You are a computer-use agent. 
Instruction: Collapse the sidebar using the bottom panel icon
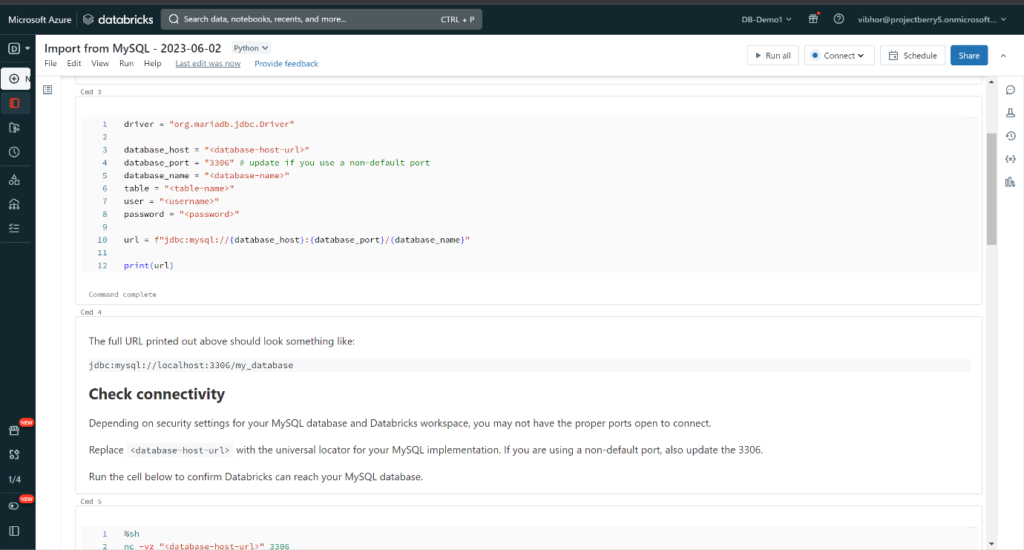14,531
